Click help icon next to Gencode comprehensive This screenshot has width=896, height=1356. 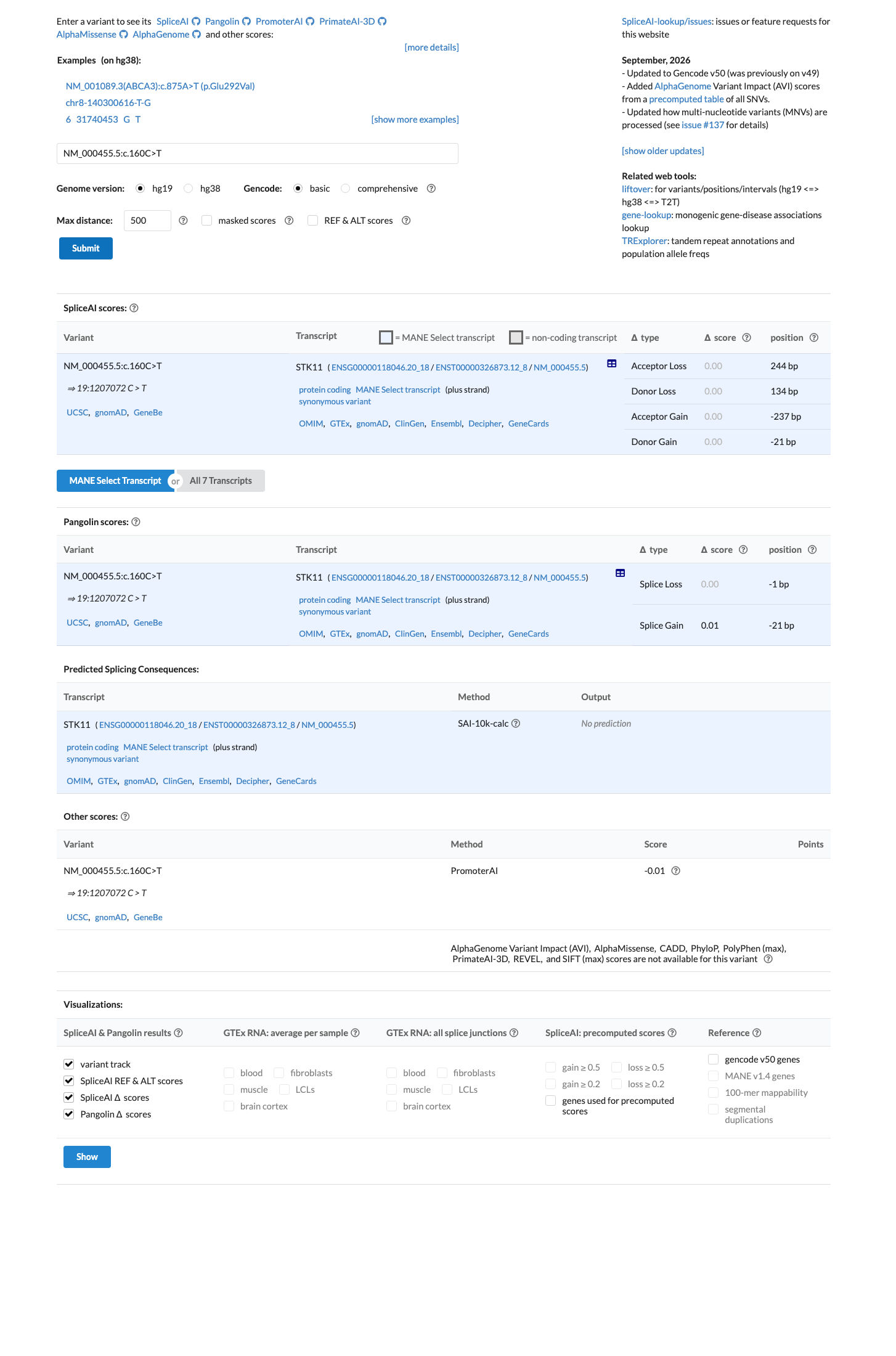tap(431, 189)
